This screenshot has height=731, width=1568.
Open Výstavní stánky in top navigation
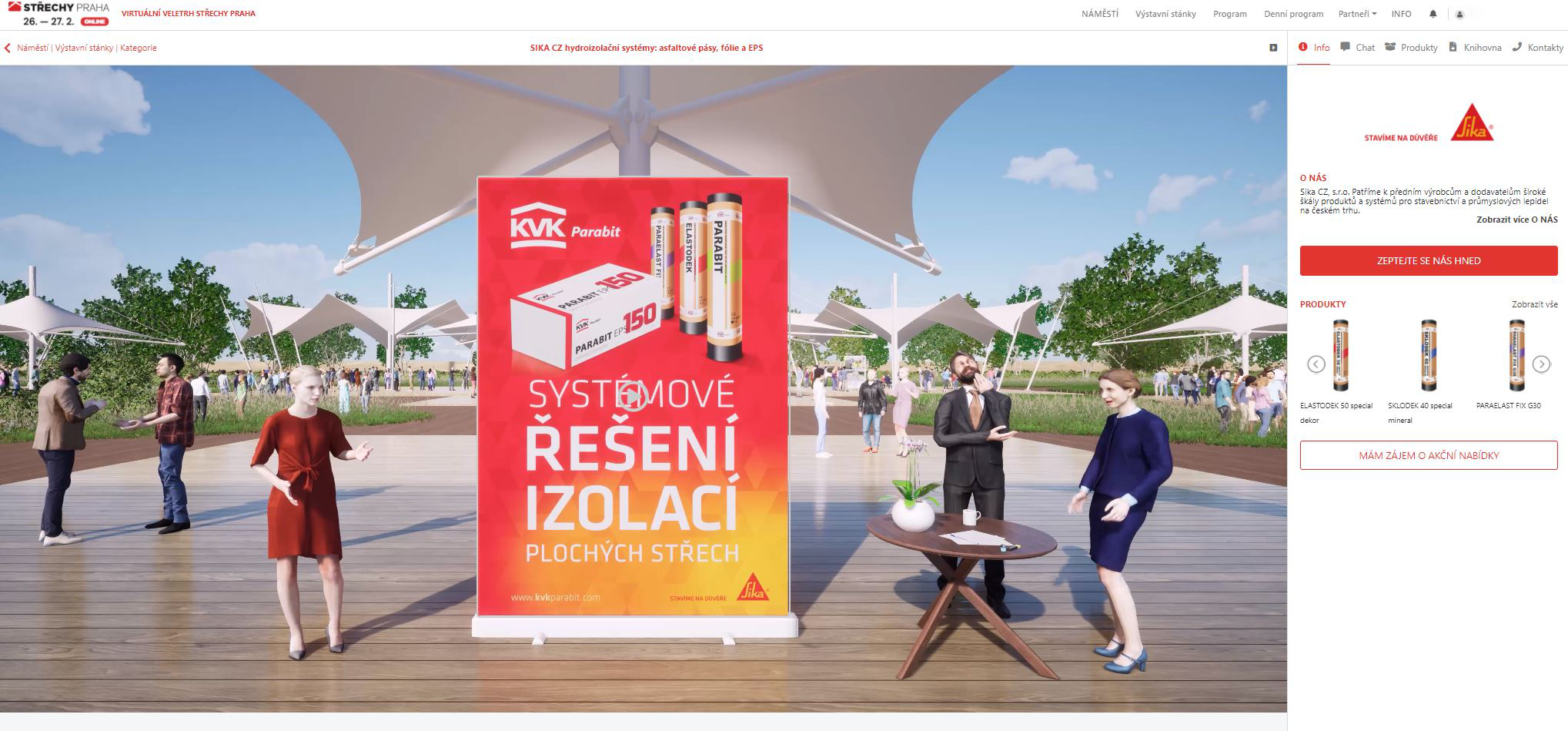tap(1165, 14)
